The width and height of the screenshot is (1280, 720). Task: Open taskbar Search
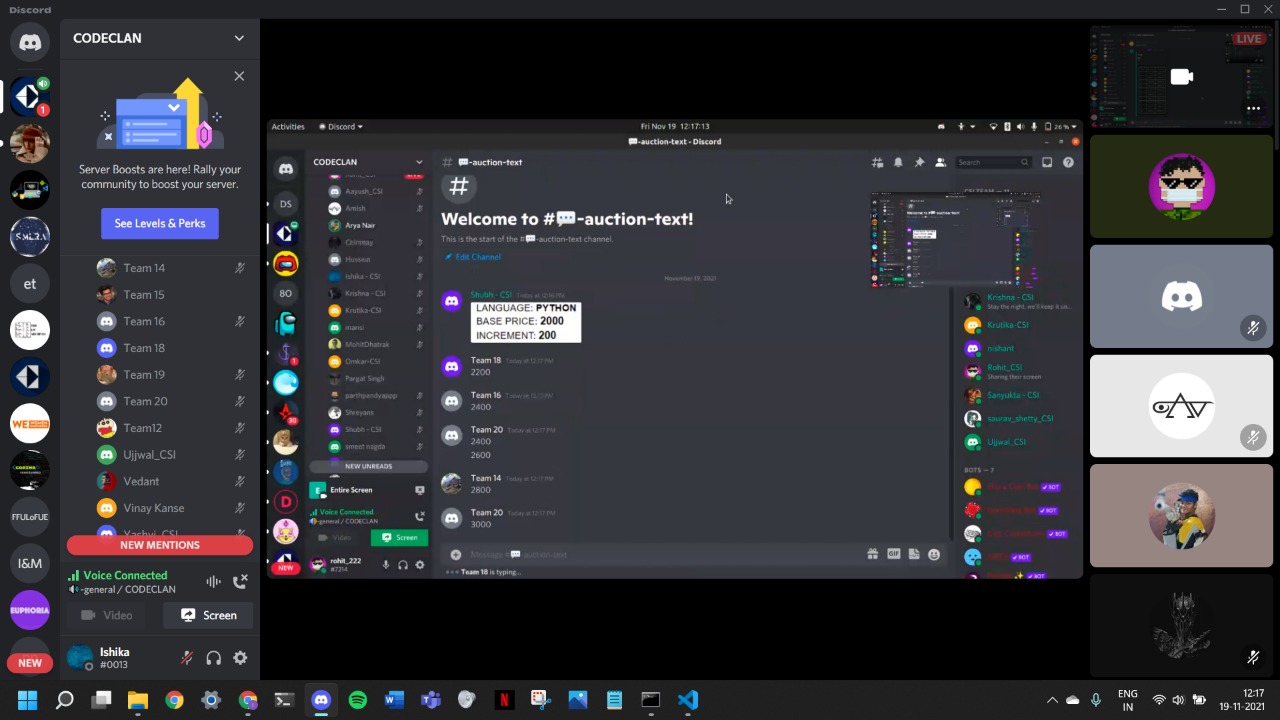pos(64,700)
